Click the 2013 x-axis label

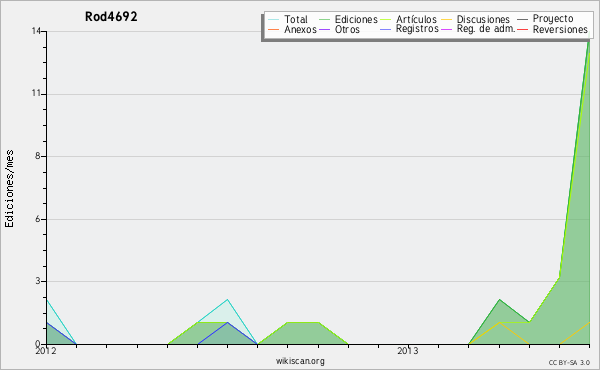click(408, 351)
